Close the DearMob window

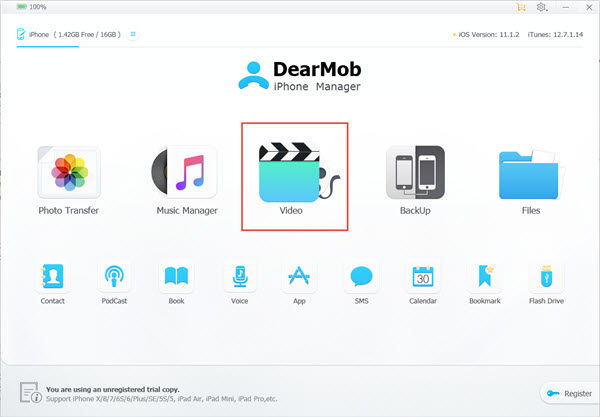point(589,7)
